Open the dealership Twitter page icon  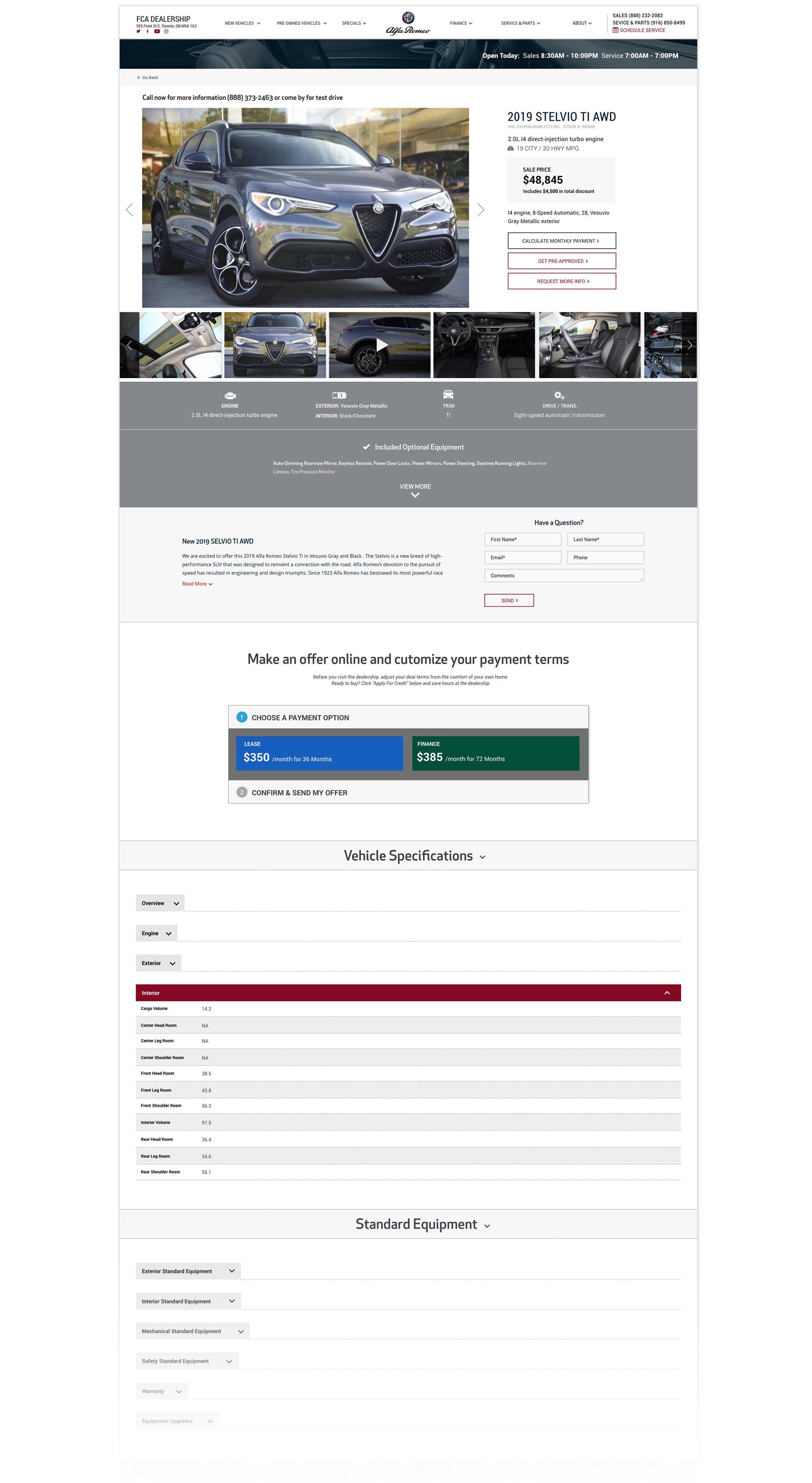pos(138,31)
